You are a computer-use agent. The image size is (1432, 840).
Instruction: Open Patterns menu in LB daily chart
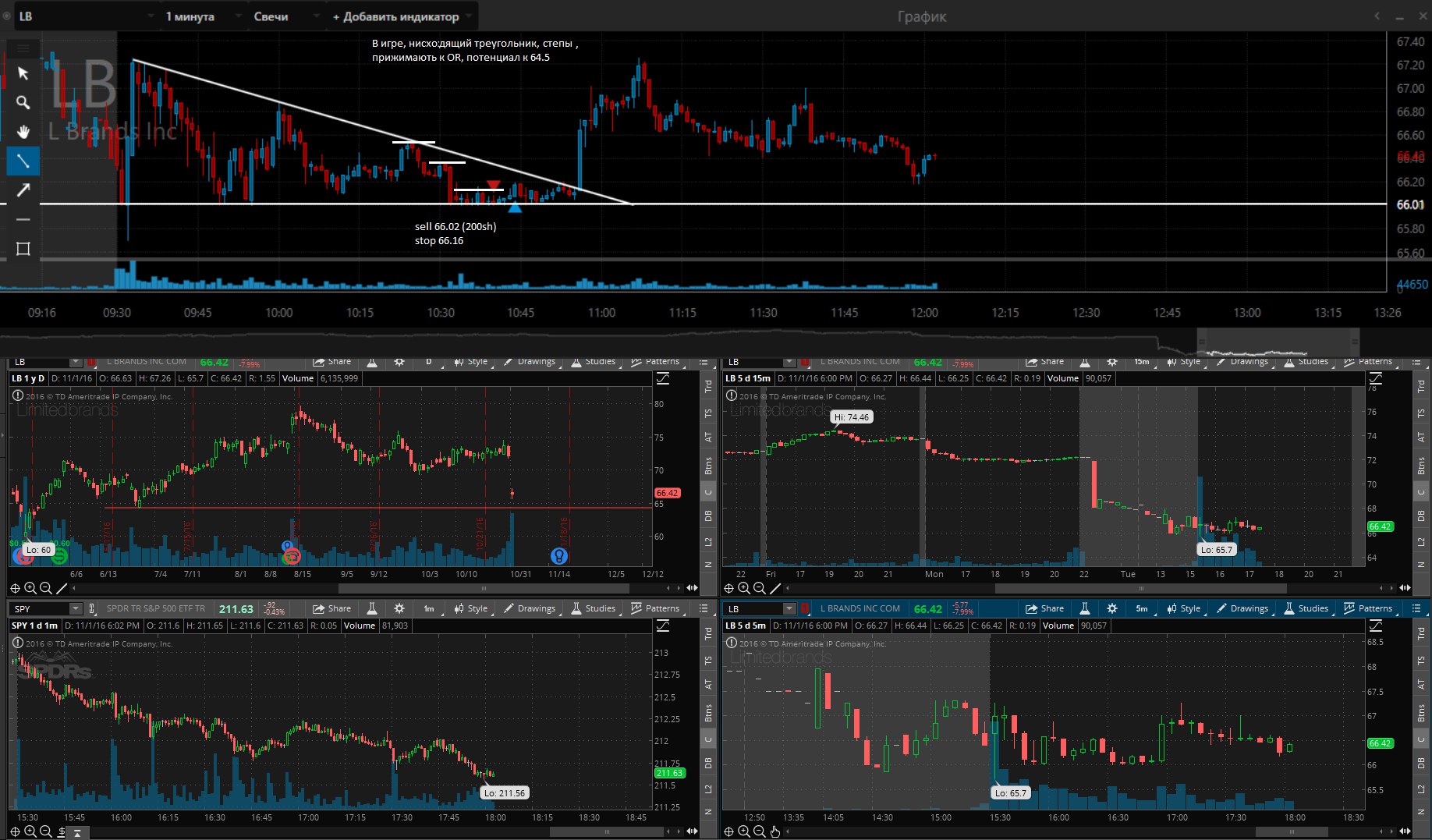click(655, 362)
